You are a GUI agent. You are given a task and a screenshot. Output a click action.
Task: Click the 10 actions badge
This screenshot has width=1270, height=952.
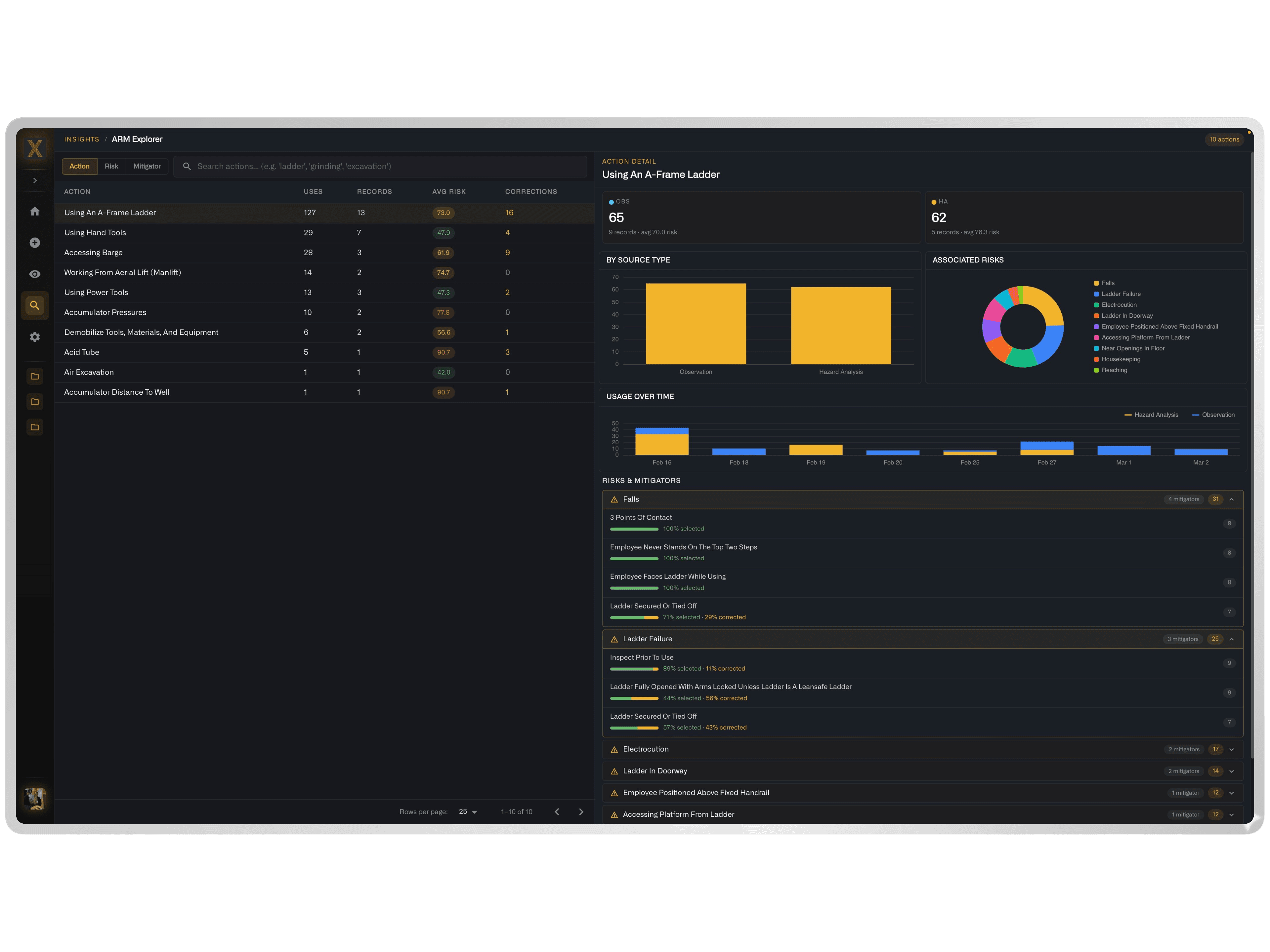pyautogui.click(x=1224, y=139)
